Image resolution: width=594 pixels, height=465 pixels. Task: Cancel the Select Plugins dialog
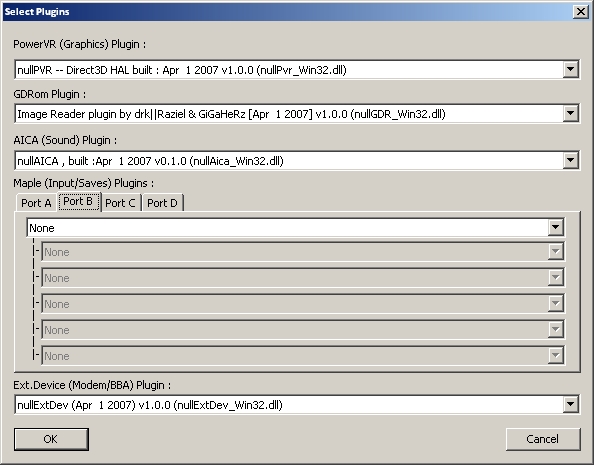pyautogui.click(x=542, y=439)
